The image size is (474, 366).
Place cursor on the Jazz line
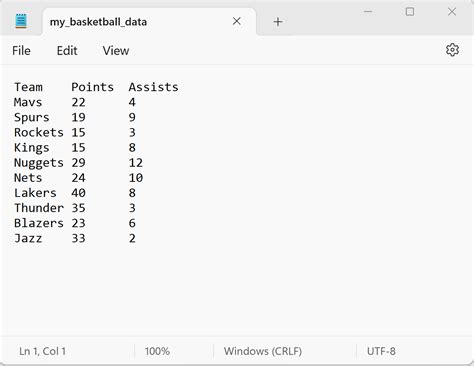75,238
